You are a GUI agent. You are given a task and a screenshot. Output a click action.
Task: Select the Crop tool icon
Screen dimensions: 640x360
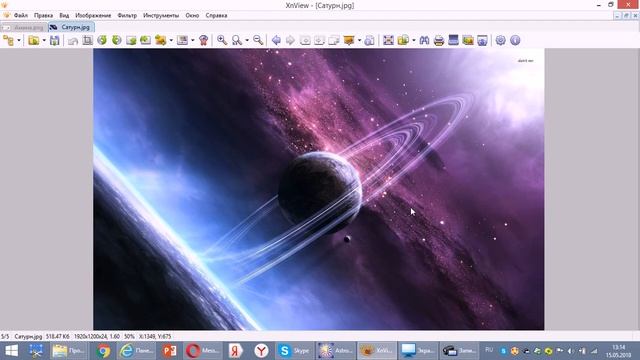pyautogui.click(x=87, y=40)
